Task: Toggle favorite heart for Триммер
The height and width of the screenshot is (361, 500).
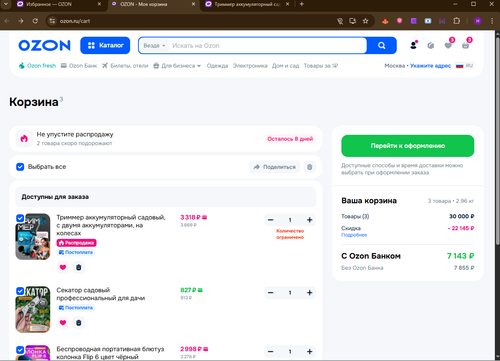Action: (63, 267)
